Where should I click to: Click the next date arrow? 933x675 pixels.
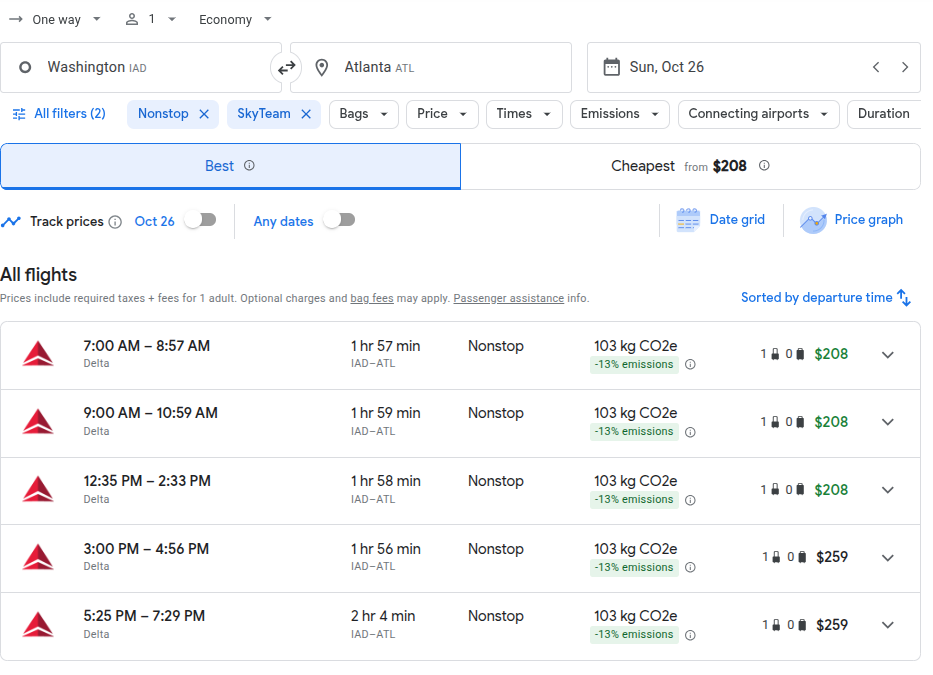click(x=905, y=67)
